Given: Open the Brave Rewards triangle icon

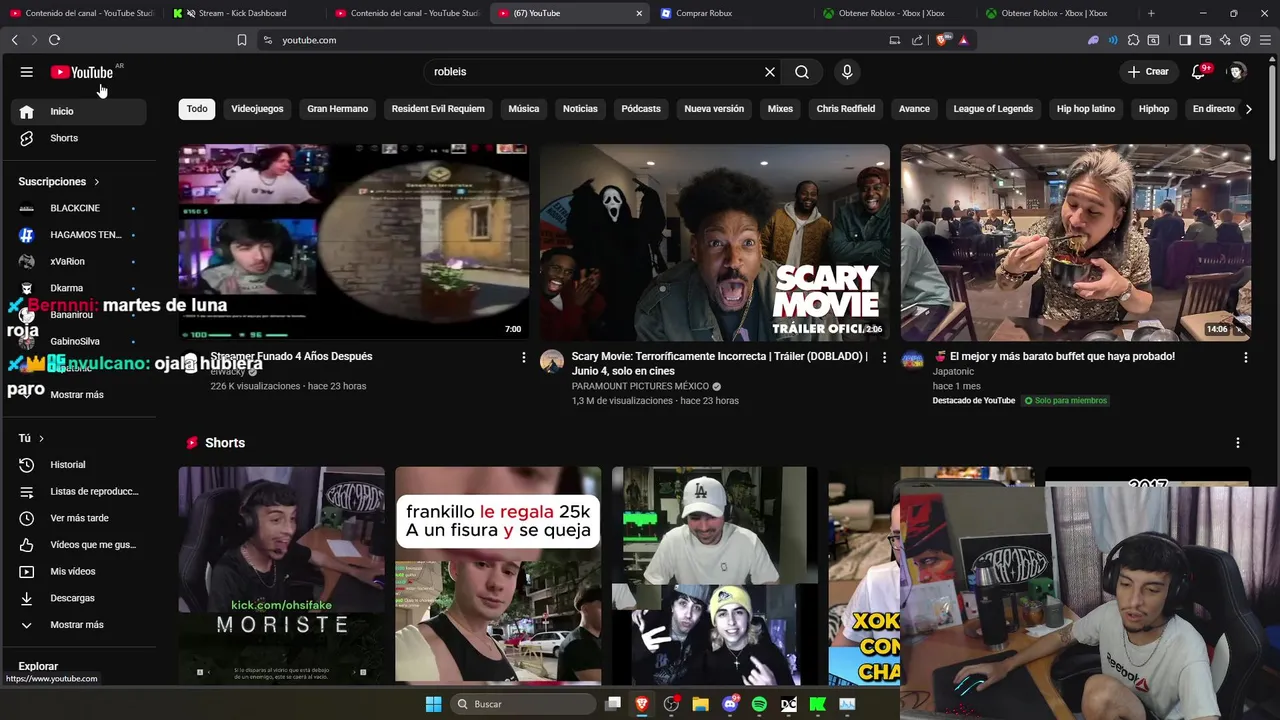Looking at the screenshot, I should (x=963, y=40).
